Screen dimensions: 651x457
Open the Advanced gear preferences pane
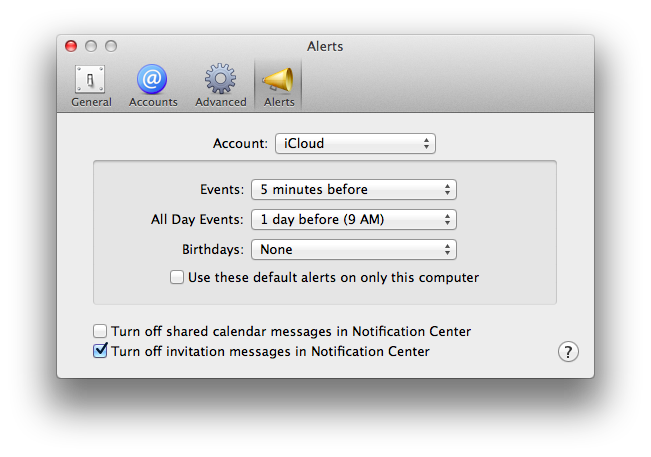[x=220, y=86]
